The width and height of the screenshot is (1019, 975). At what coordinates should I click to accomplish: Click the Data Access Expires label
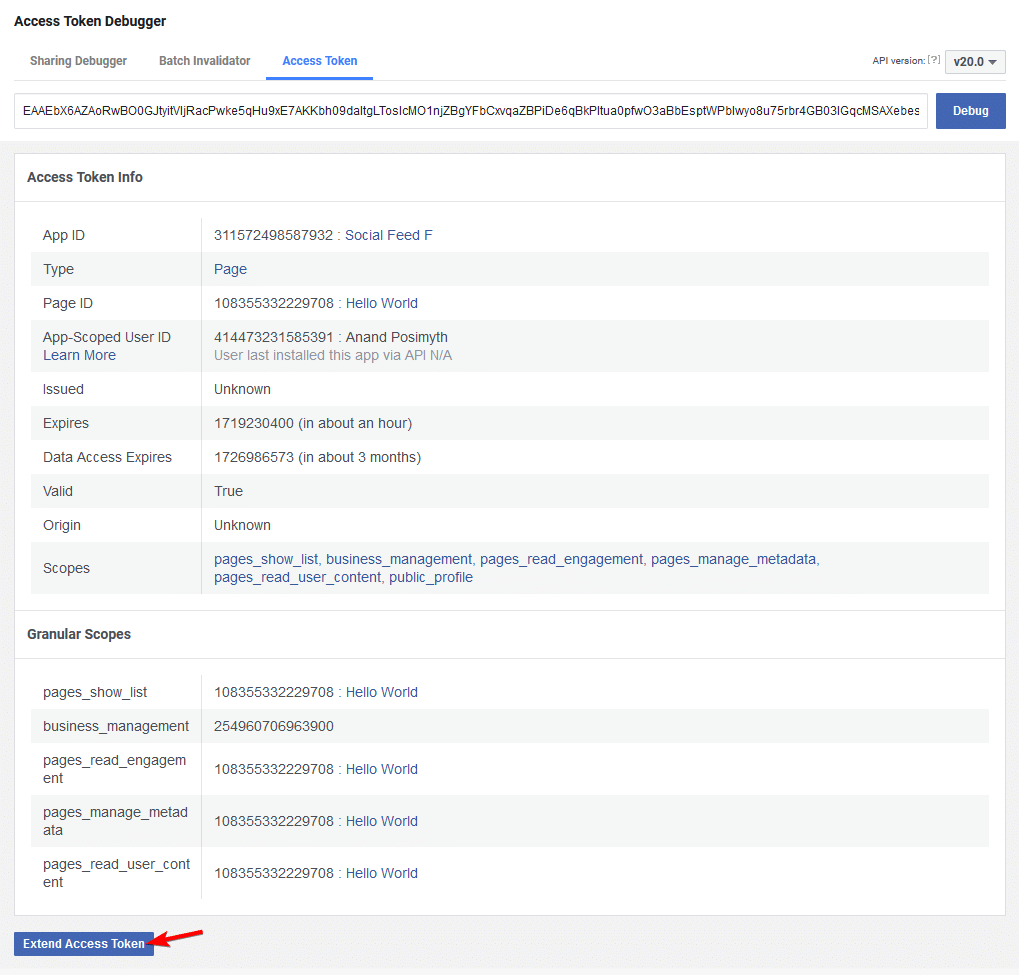coord(107,457)
